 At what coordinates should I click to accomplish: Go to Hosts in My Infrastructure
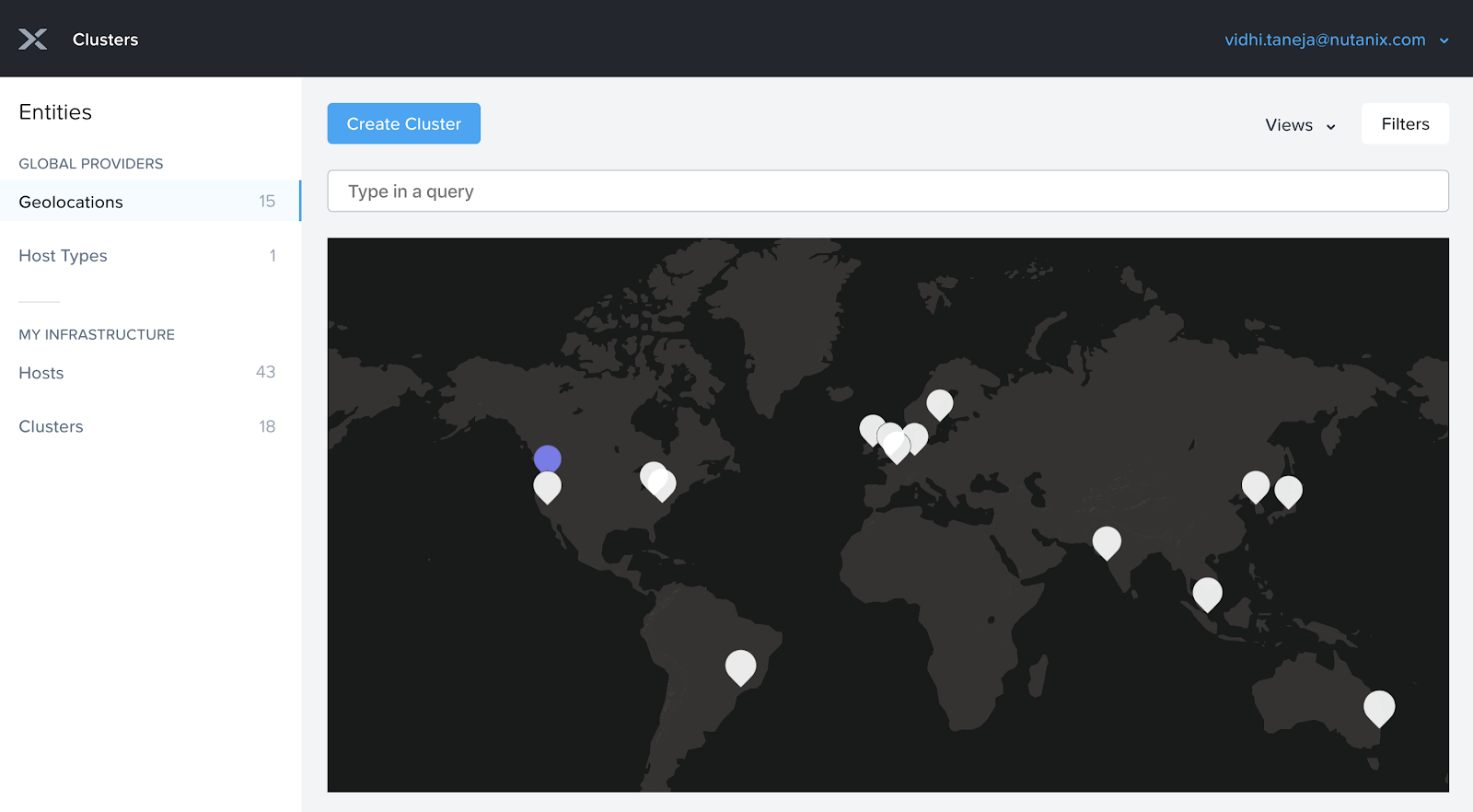(x=41, y=373)
